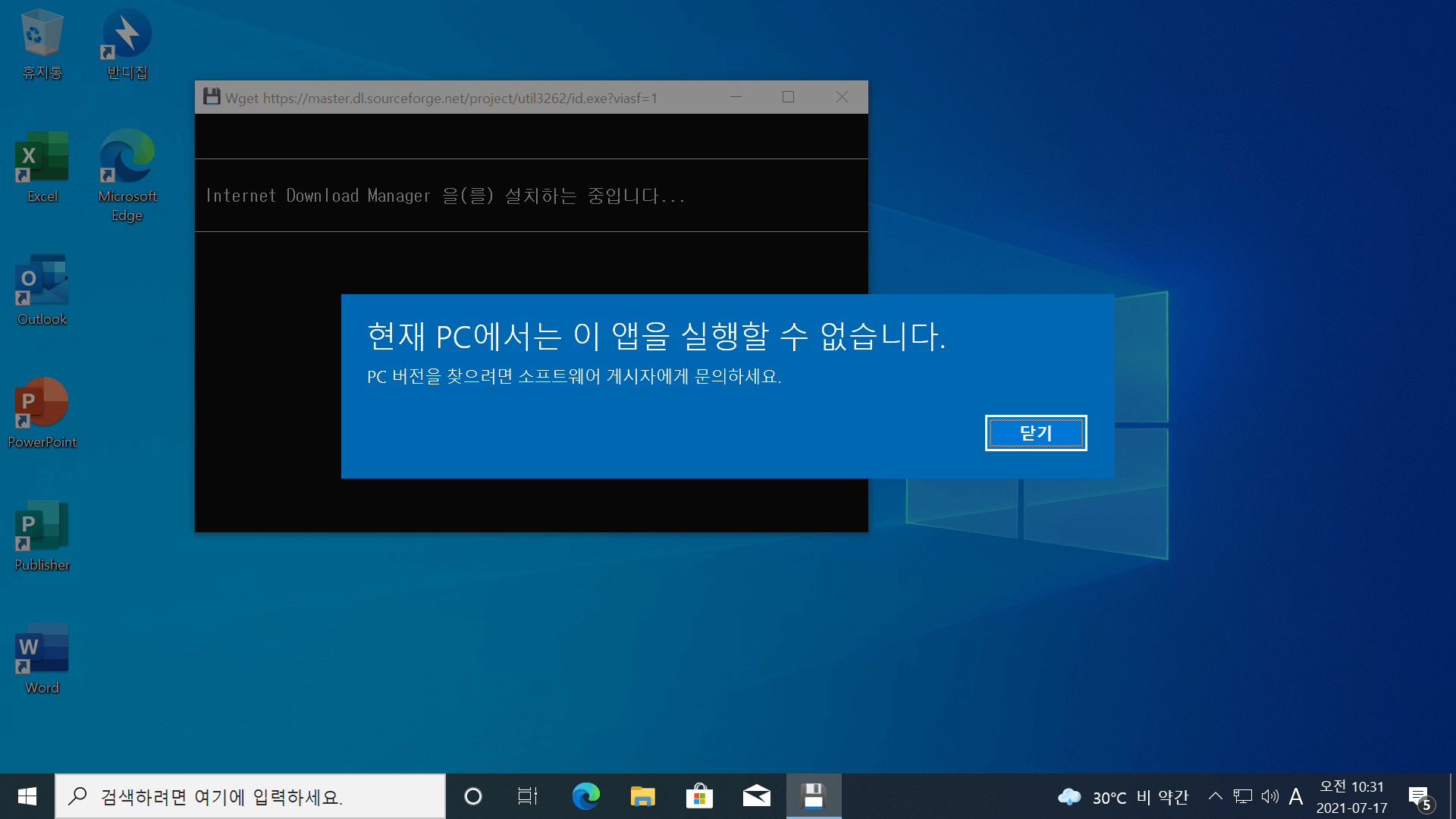Viewport: 1456px width, 819px height.
Task: Minimize the Wget installer window
Action: pos(736,97)
